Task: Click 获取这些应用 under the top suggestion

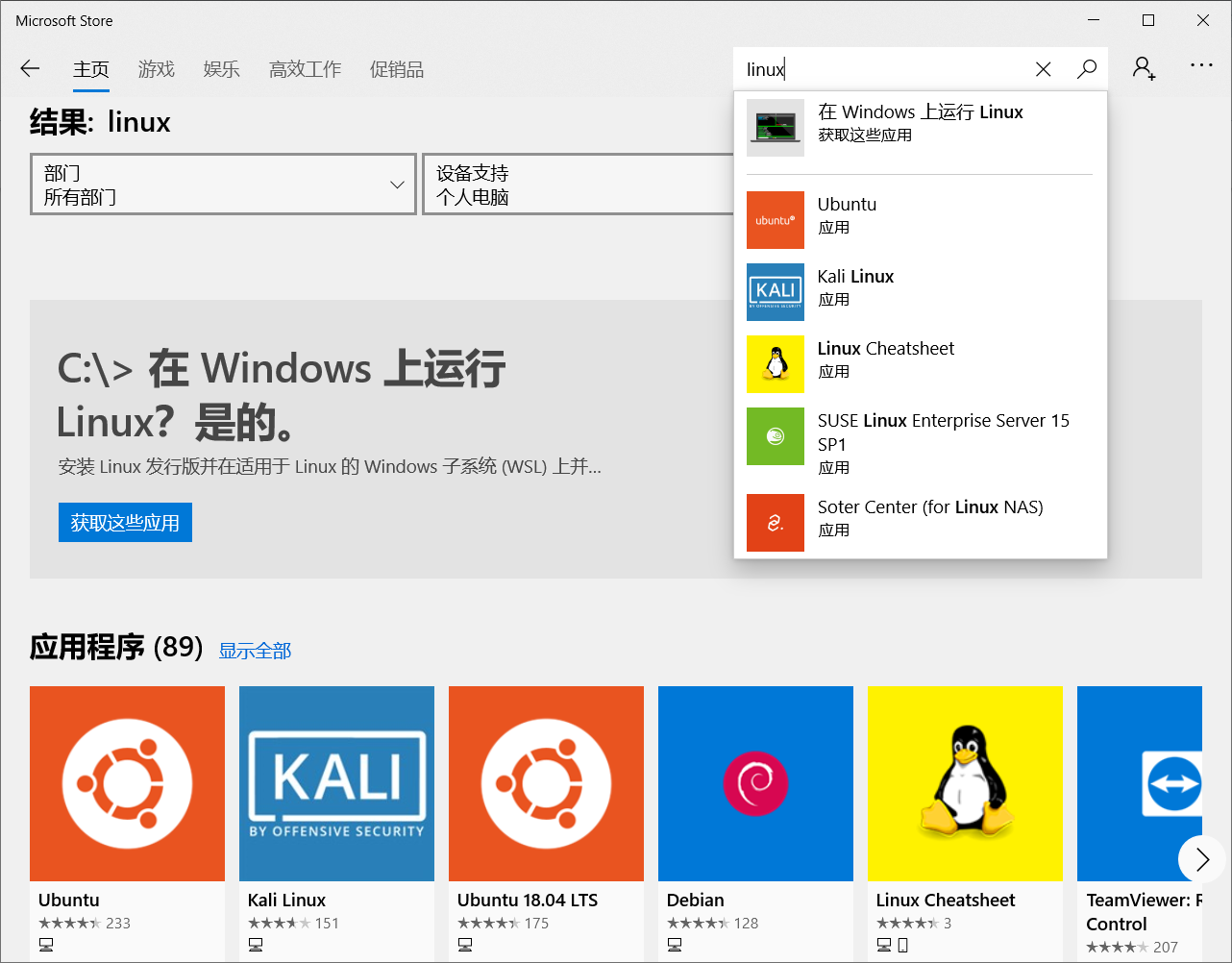Action: click(x=865, y=136)
